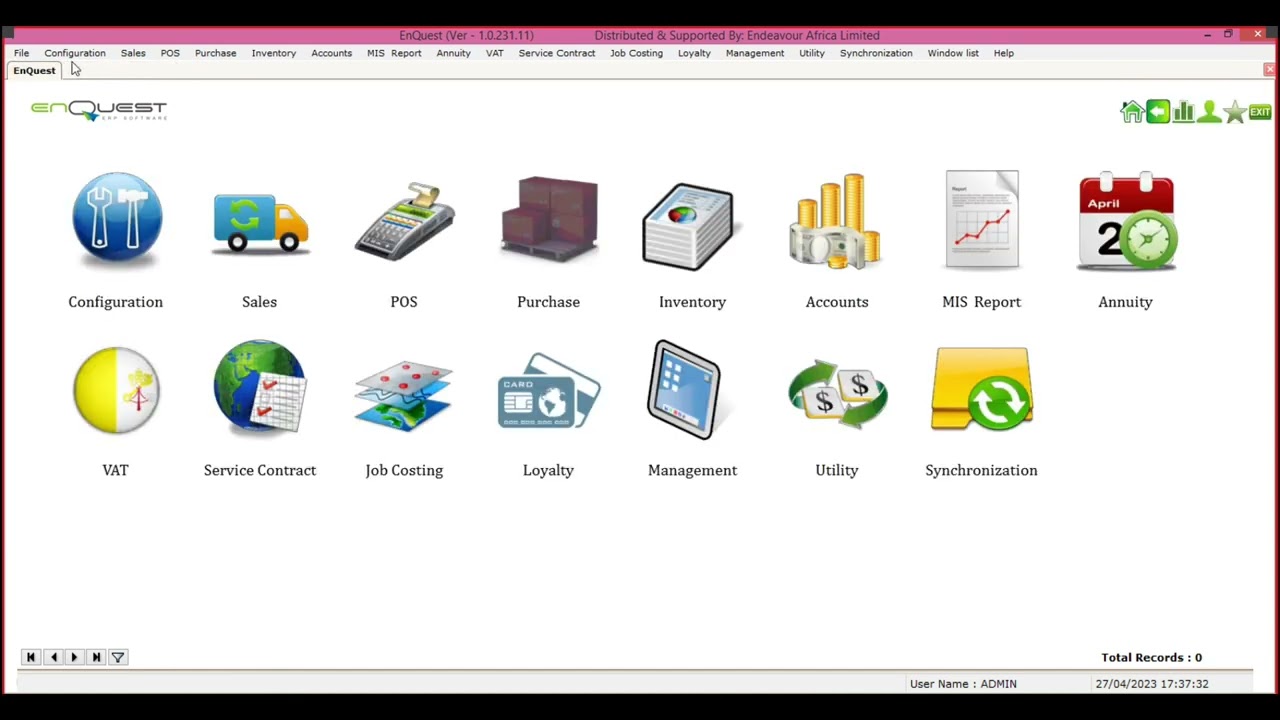Viewport: 1280px width, 720px height.
Task: Click the date and time in status bar
Action: pyautogui.click(x=1152, y=684)
